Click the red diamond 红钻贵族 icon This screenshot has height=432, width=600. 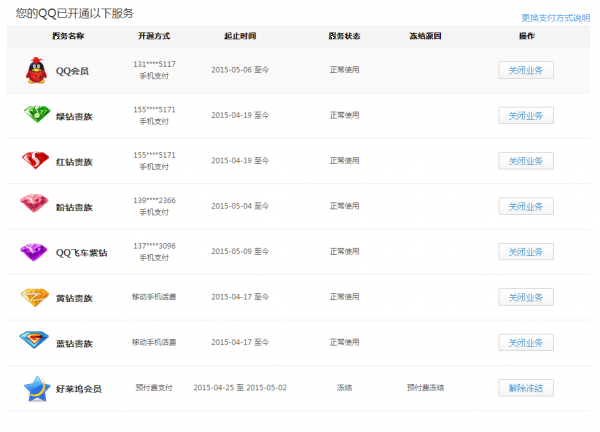coord(36,160)
